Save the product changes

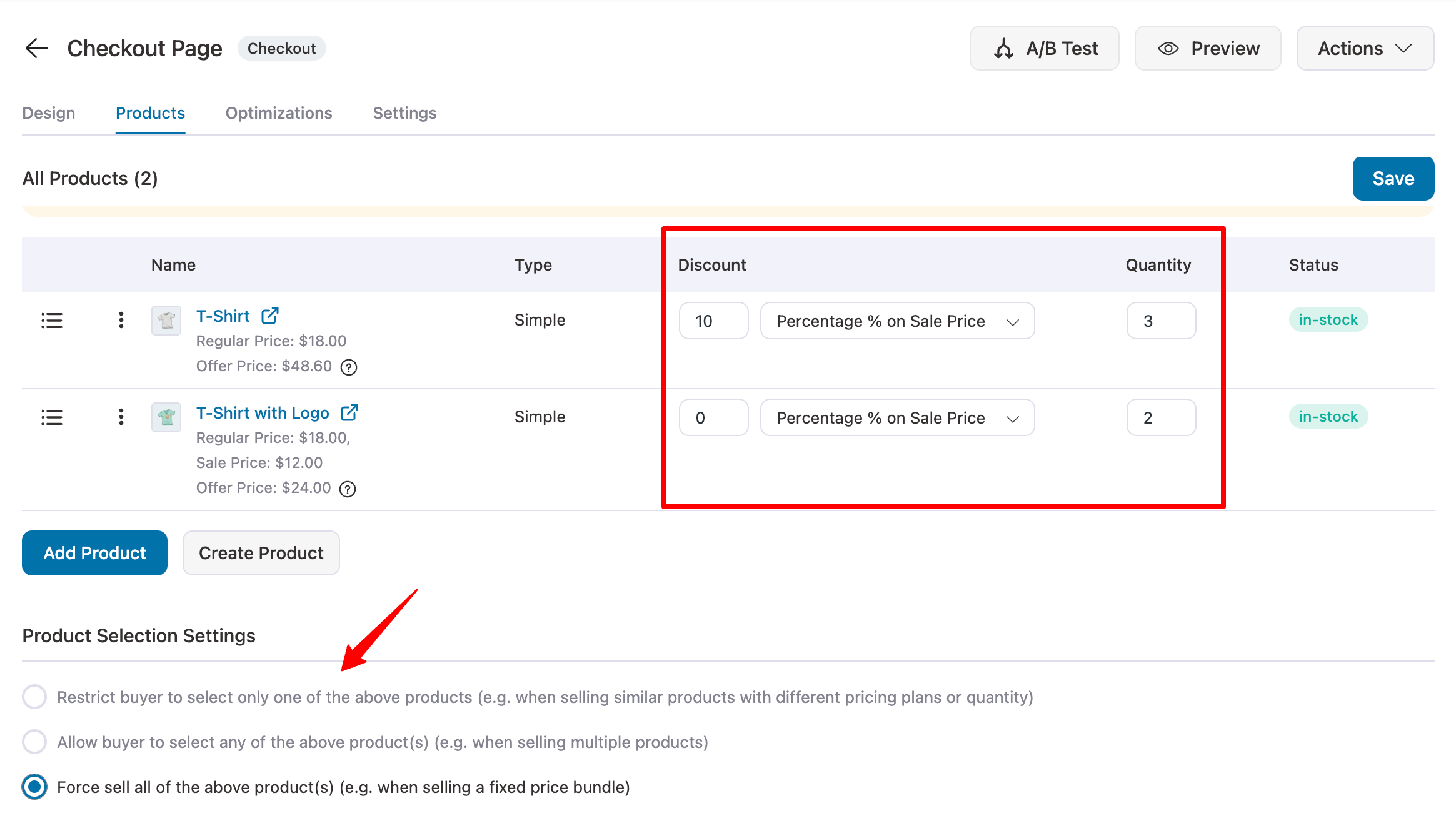[1393, 179]
